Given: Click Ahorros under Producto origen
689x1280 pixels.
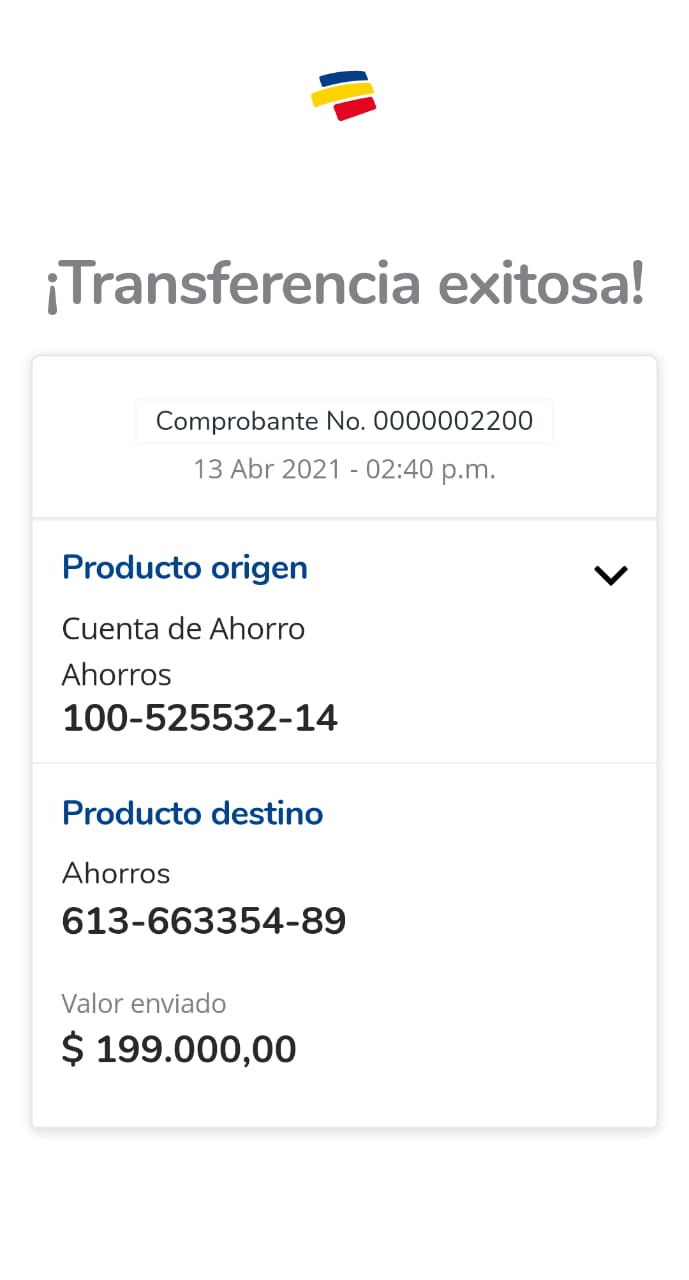Looking at the screenshot, I should tap(116, 675).
